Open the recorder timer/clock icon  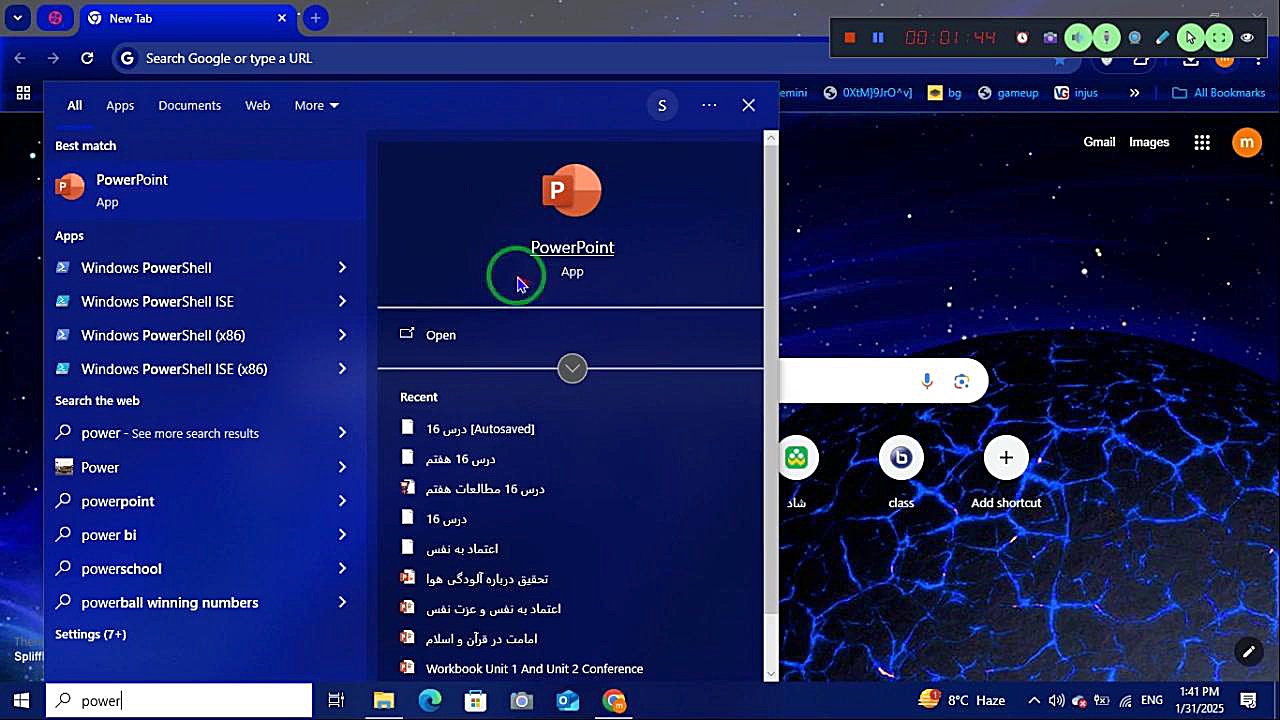[x=1022, y=38]
